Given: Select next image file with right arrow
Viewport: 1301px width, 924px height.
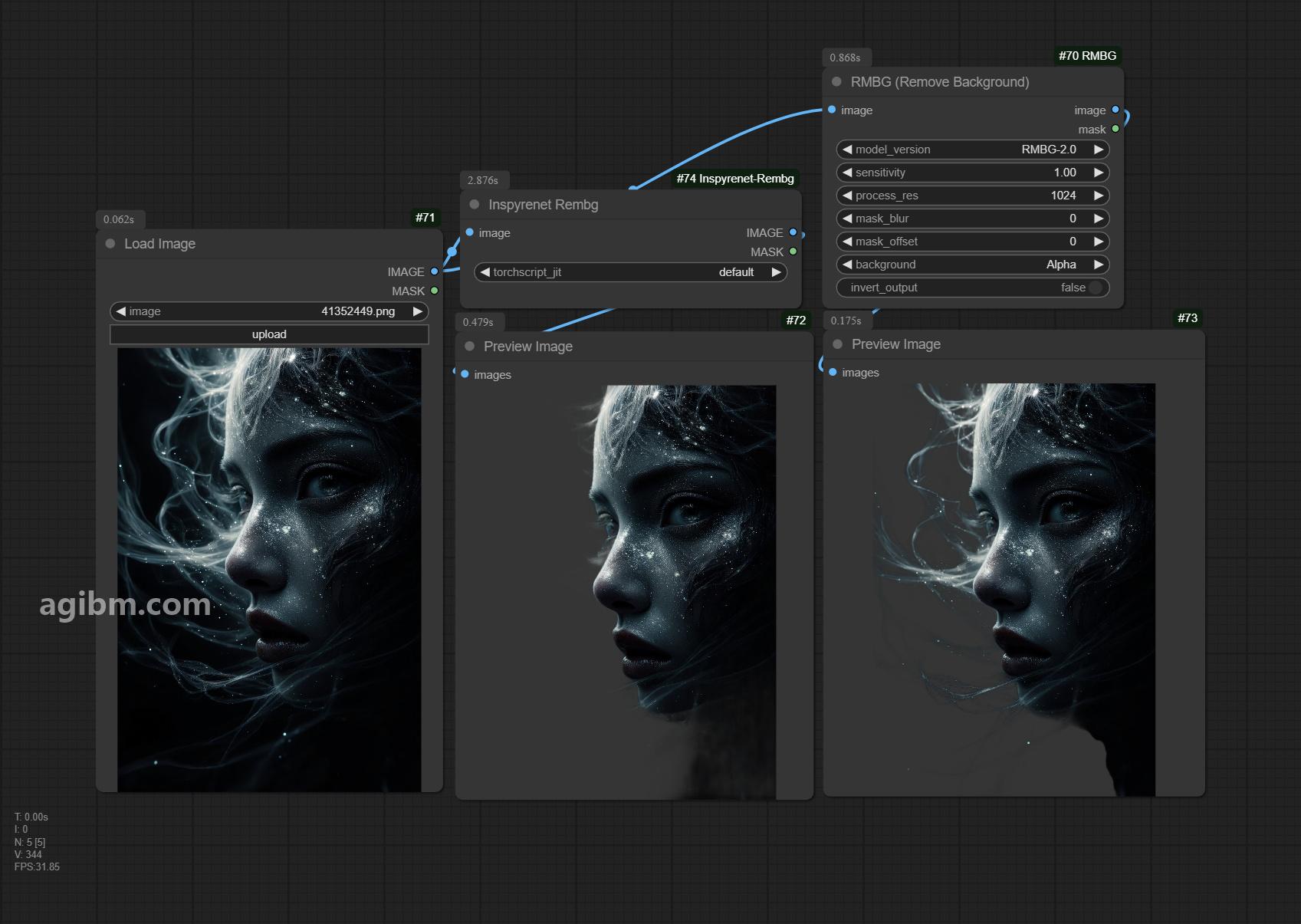Looking at the screenshot, I should tap(418, 311).
